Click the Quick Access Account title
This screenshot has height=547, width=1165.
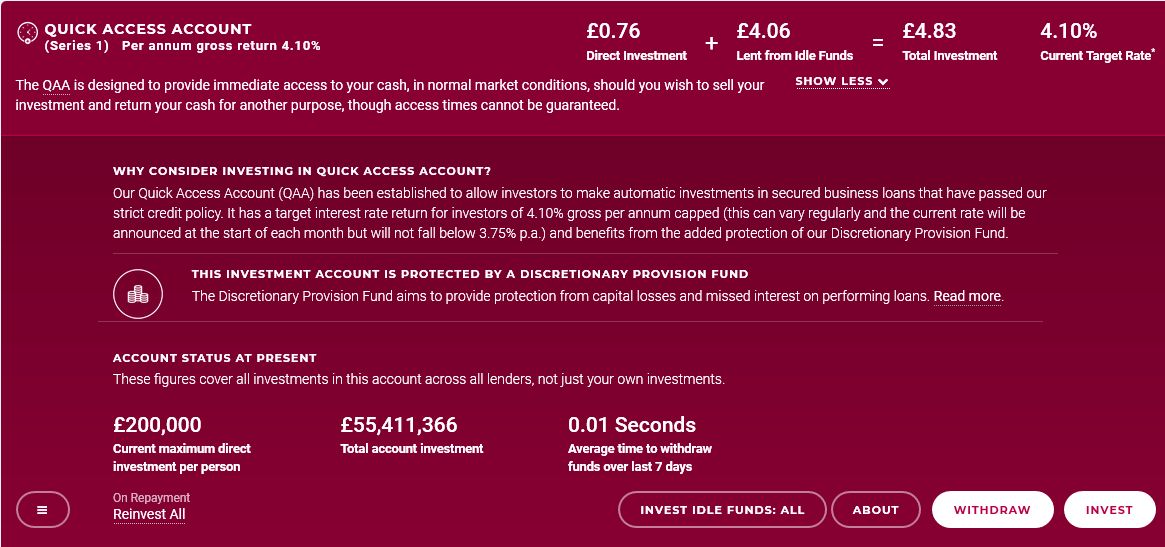click(x=148, y=30)
